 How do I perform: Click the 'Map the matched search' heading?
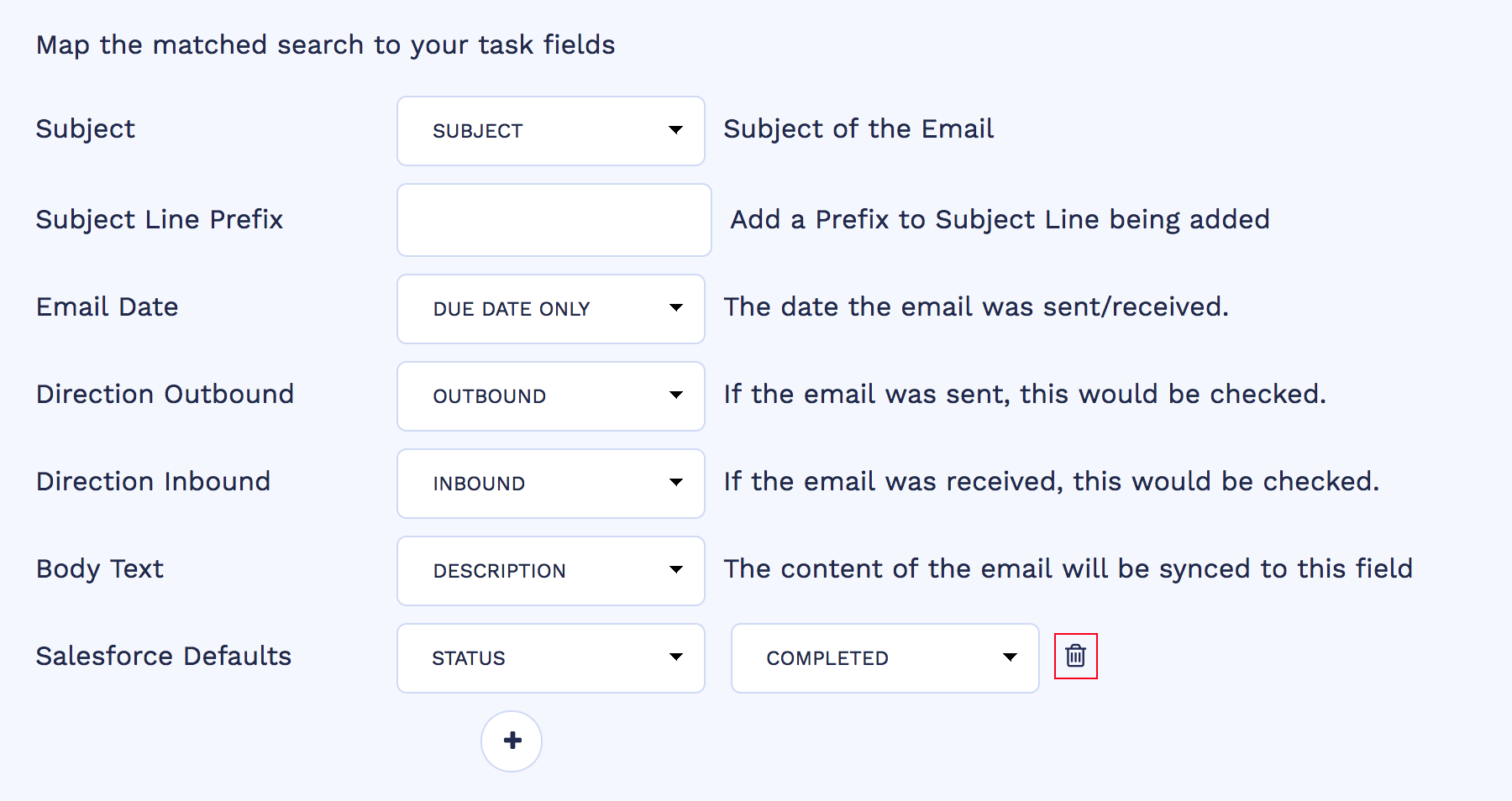point(325,44)
